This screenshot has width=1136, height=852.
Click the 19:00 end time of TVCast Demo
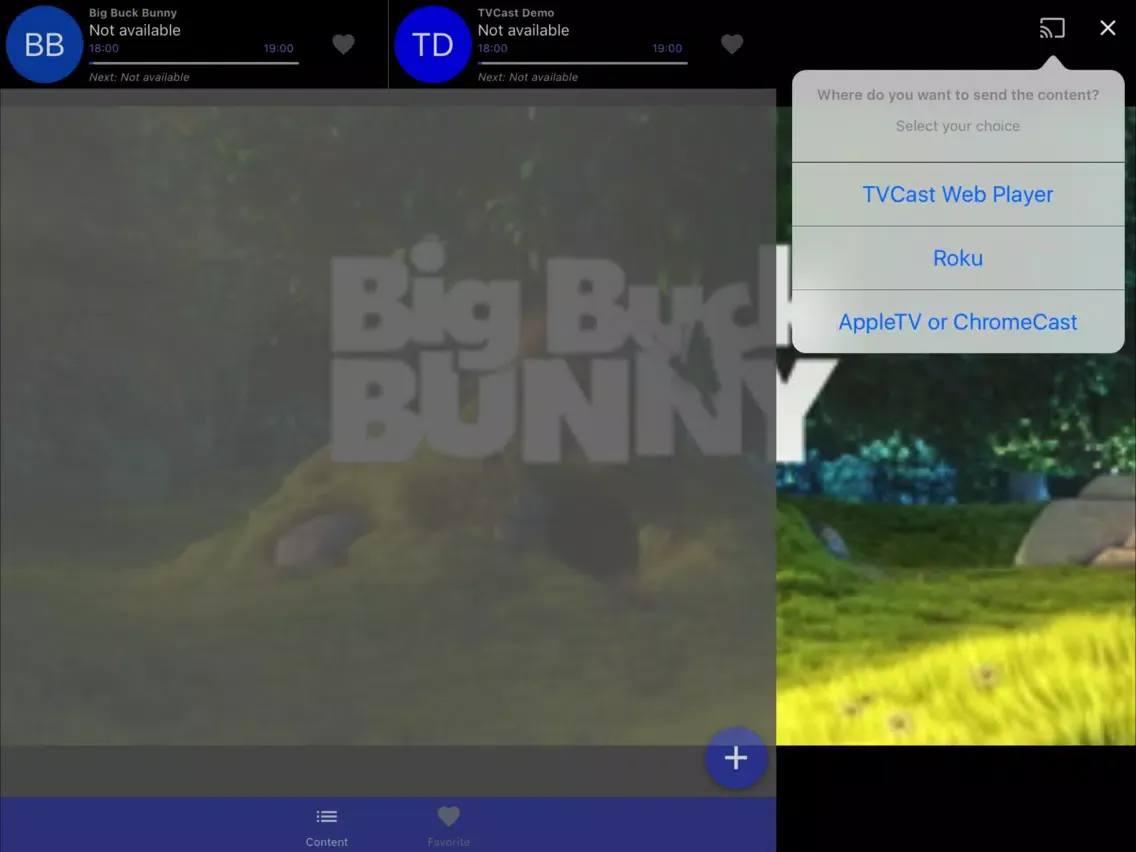[x=667, y=49]
